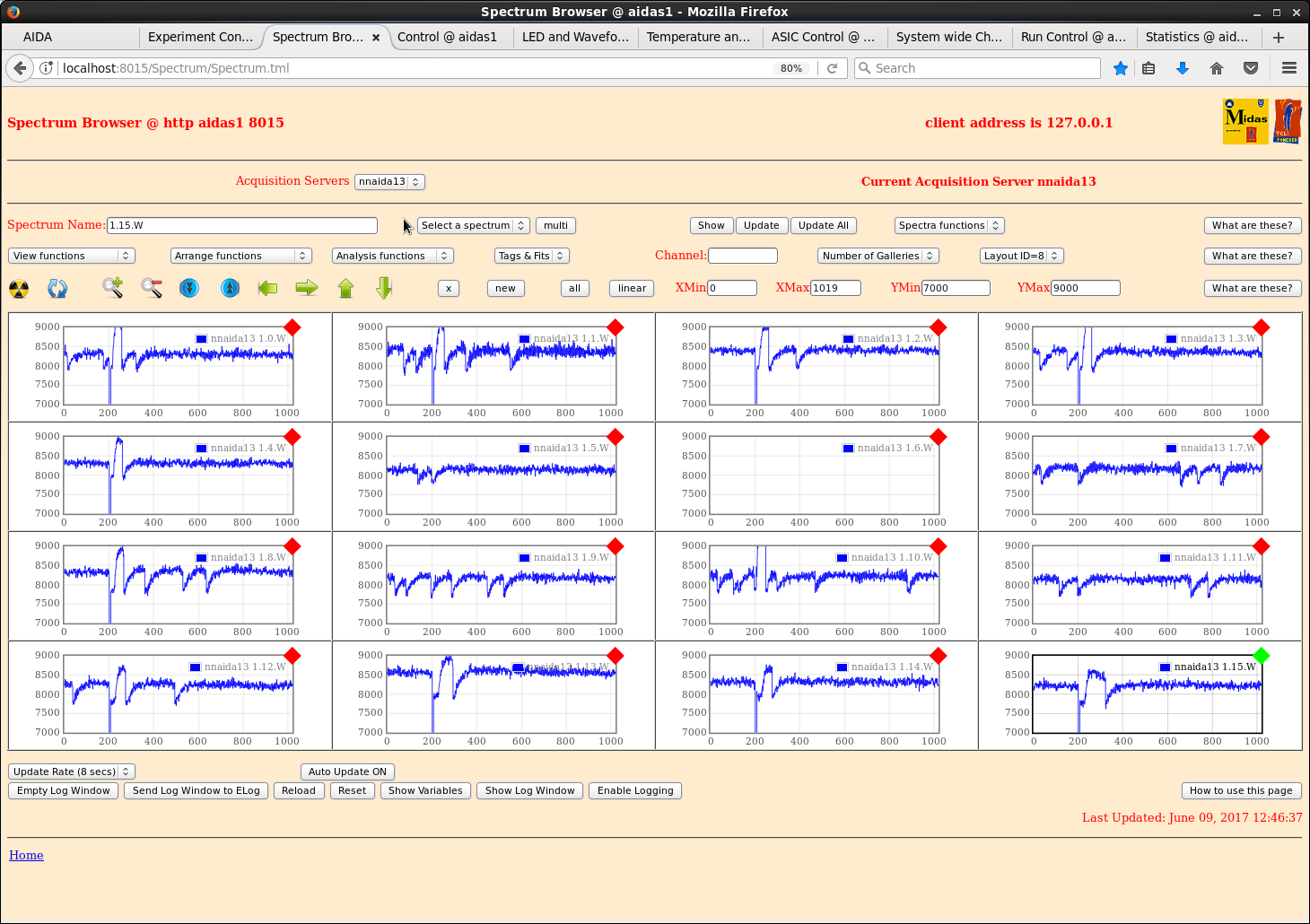Click the Midas logo icon
The image size is (1310, 924).
[1245, 121]
